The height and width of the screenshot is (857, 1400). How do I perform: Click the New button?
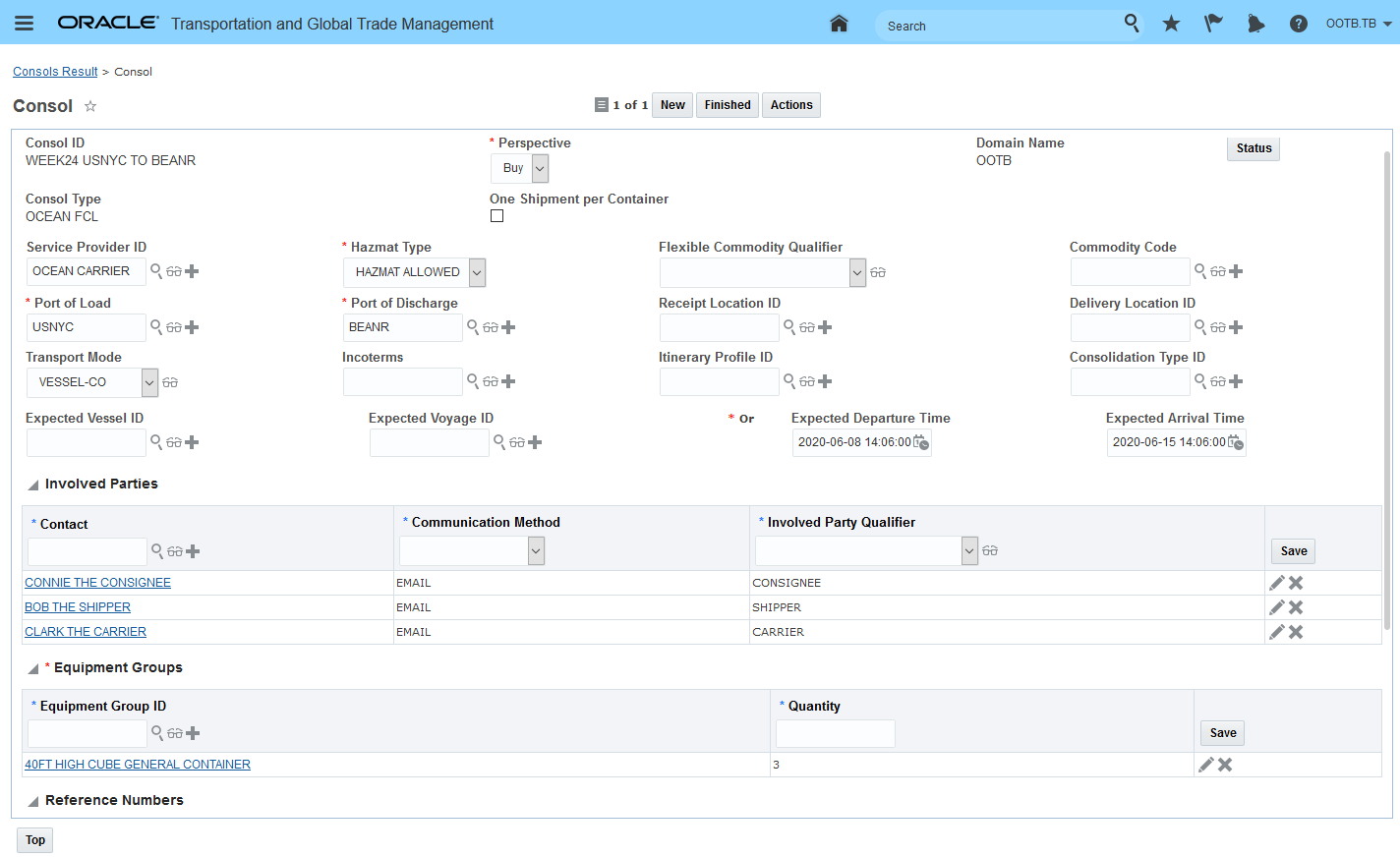pos(672,105)
